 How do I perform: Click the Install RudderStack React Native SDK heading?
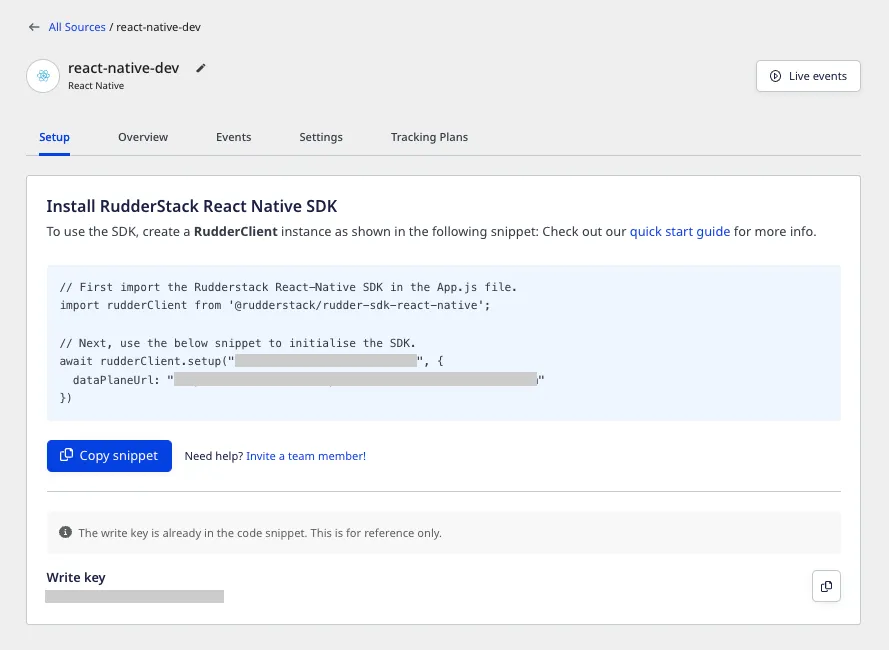192,206
